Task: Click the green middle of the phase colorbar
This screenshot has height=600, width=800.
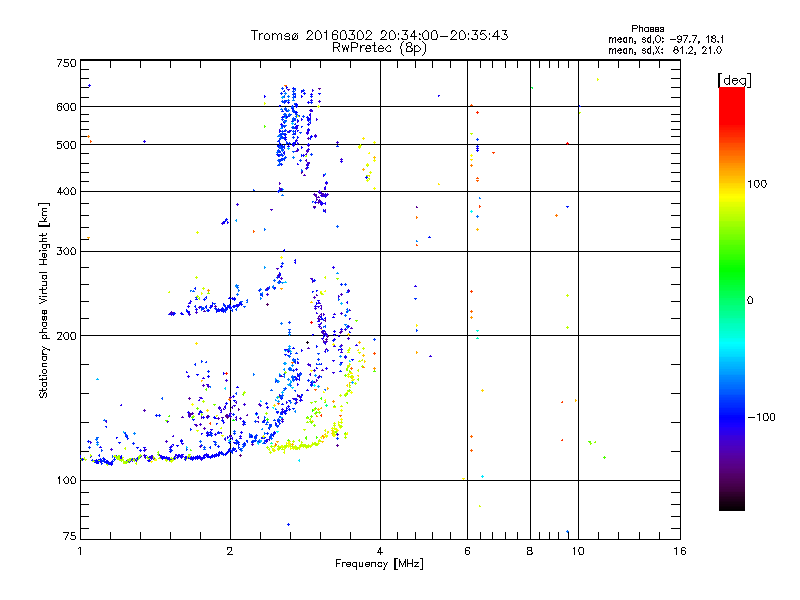Action: point(732,270)
